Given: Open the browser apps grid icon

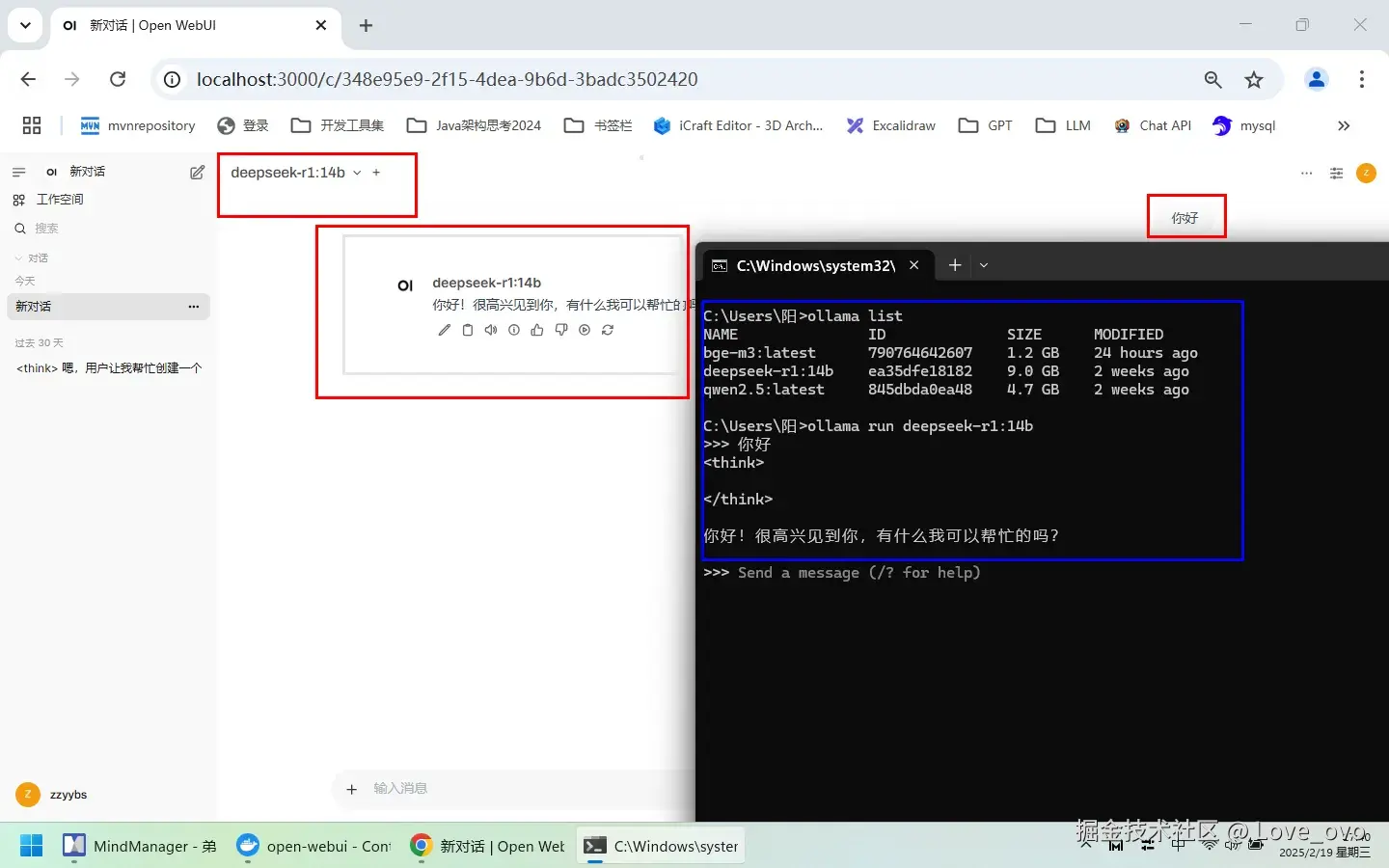Looking at the screenshot, I should [32, 125].
